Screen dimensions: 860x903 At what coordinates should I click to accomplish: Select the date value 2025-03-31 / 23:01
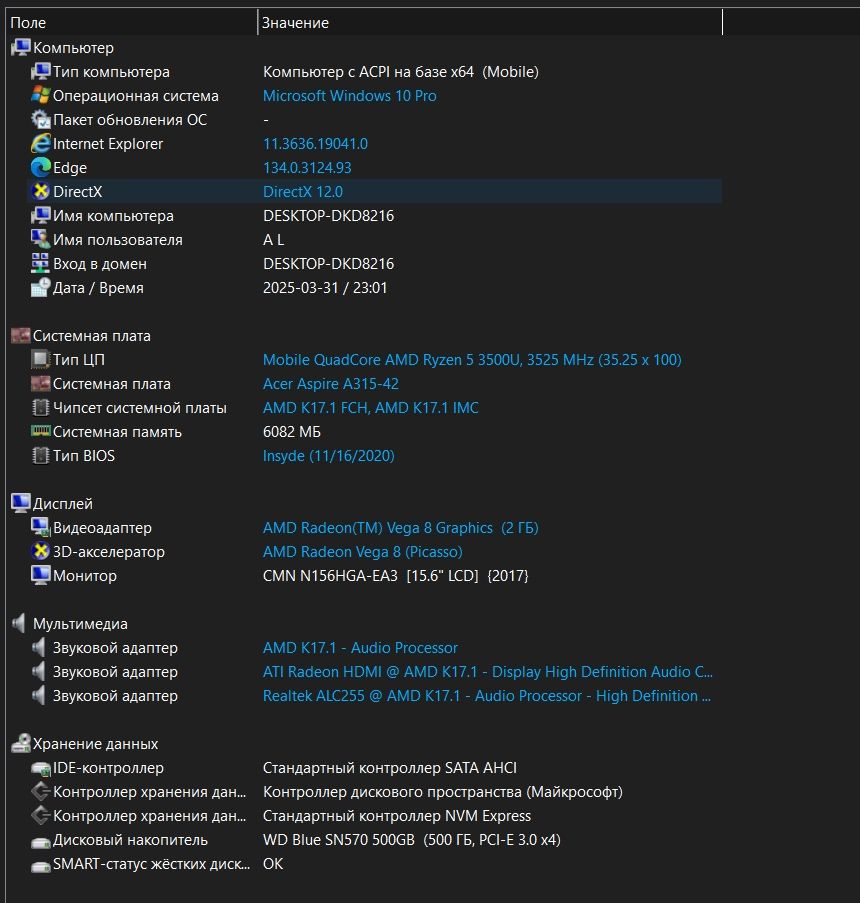click(325, 287)
